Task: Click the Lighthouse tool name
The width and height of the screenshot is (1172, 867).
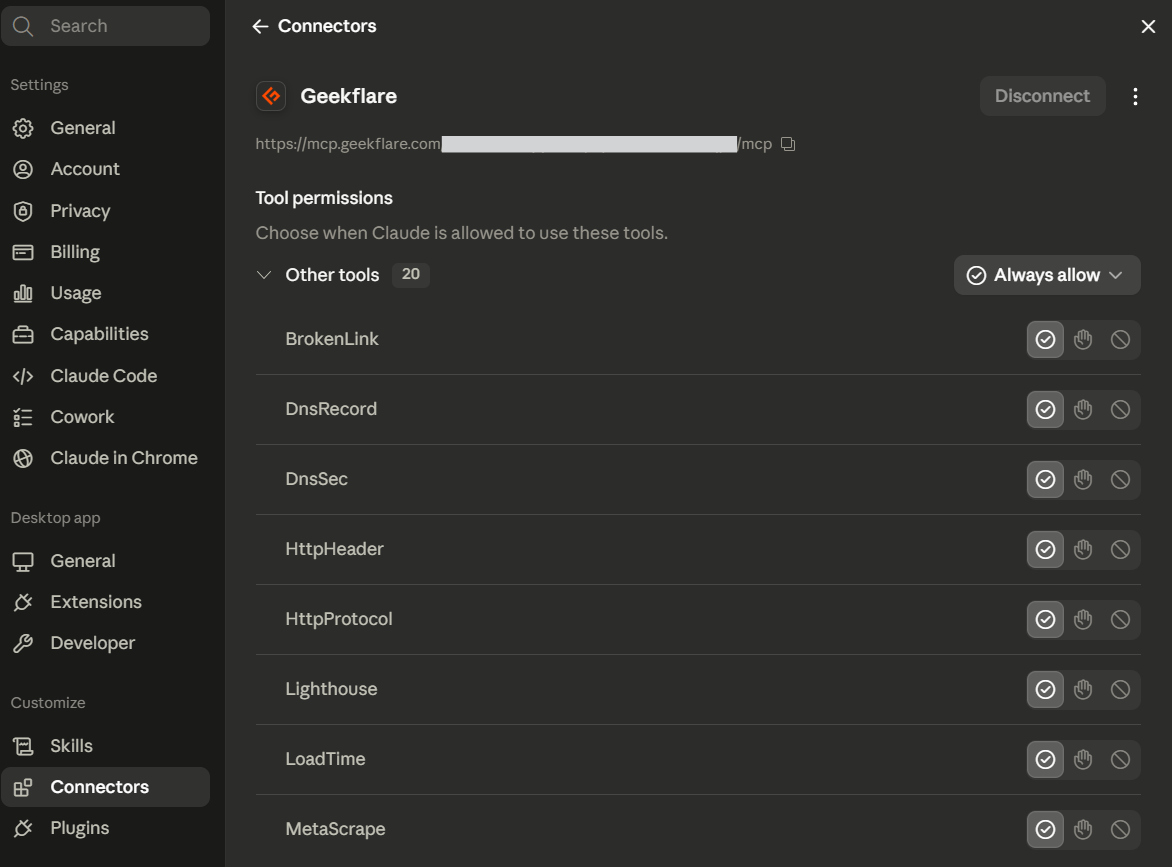Action: [x=331, y=689]
